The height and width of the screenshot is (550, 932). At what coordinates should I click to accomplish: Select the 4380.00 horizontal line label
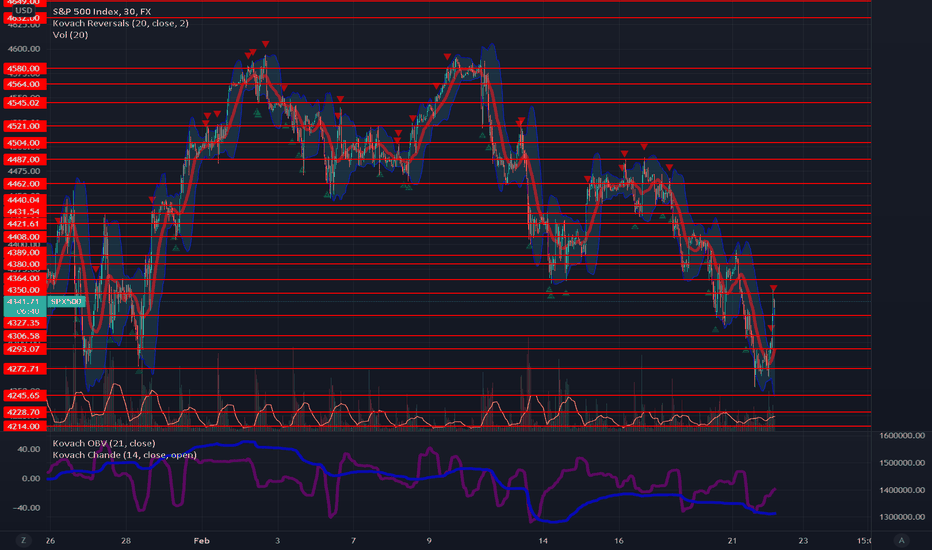coord(24,264)
